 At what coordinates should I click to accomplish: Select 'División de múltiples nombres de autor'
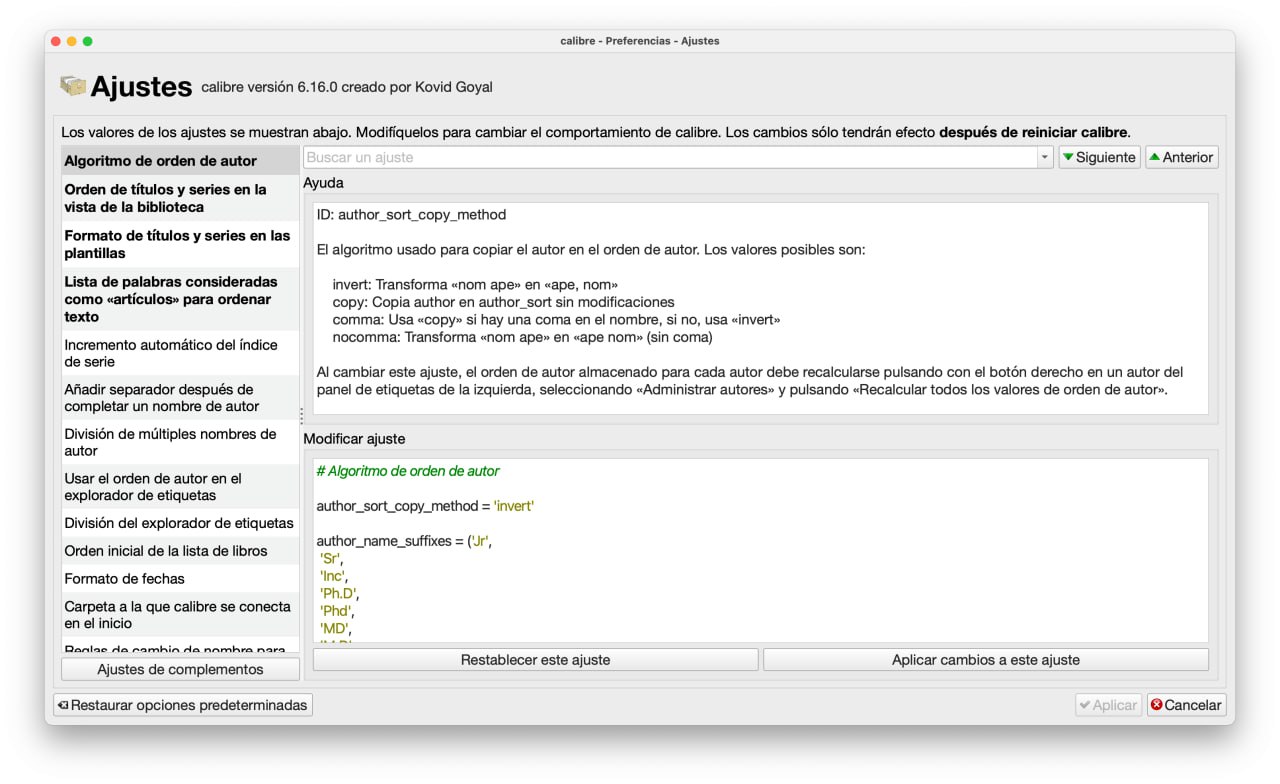pos(180,442)
